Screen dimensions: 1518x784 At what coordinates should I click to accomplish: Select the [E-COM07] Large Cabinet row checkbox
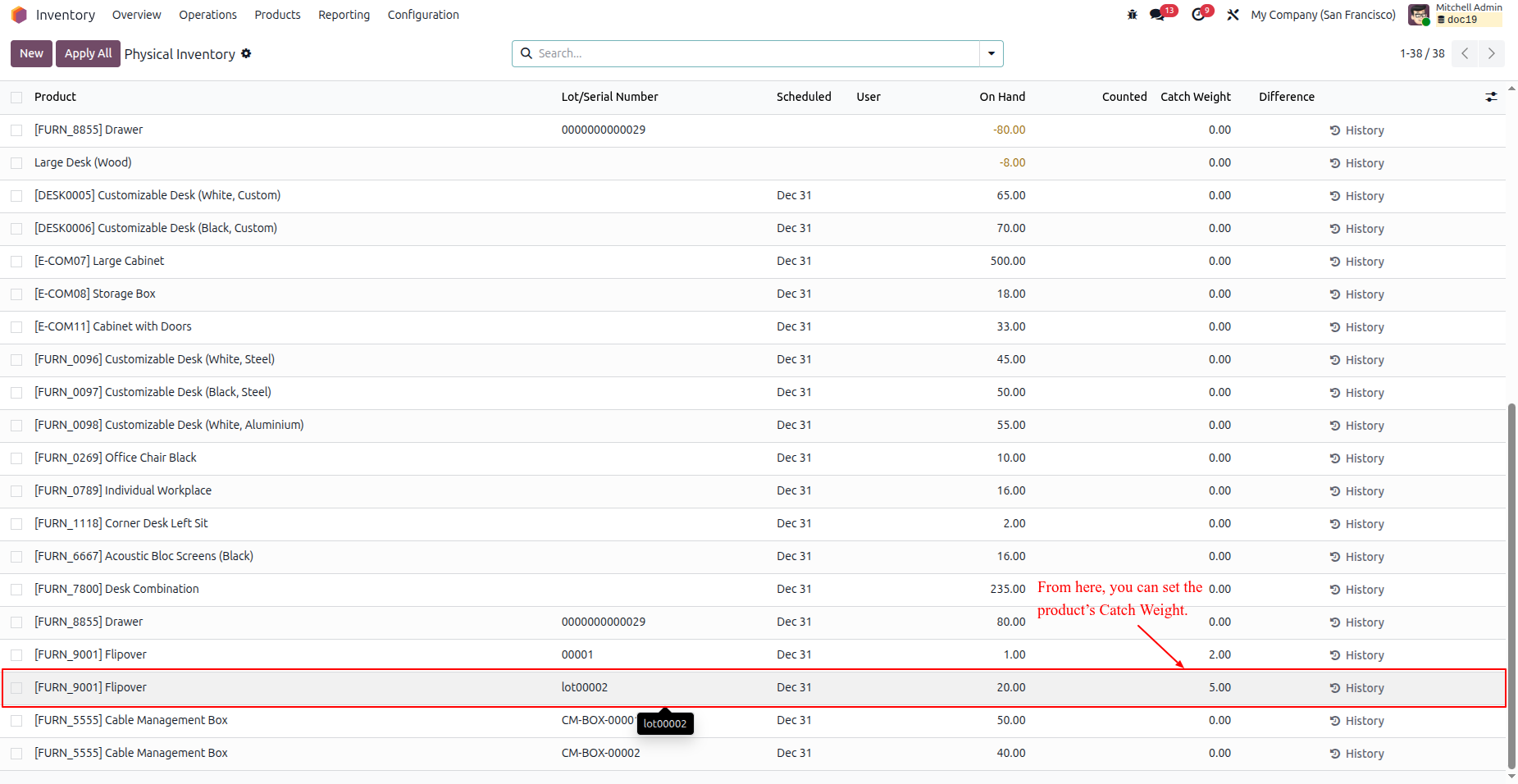point(16,262)
